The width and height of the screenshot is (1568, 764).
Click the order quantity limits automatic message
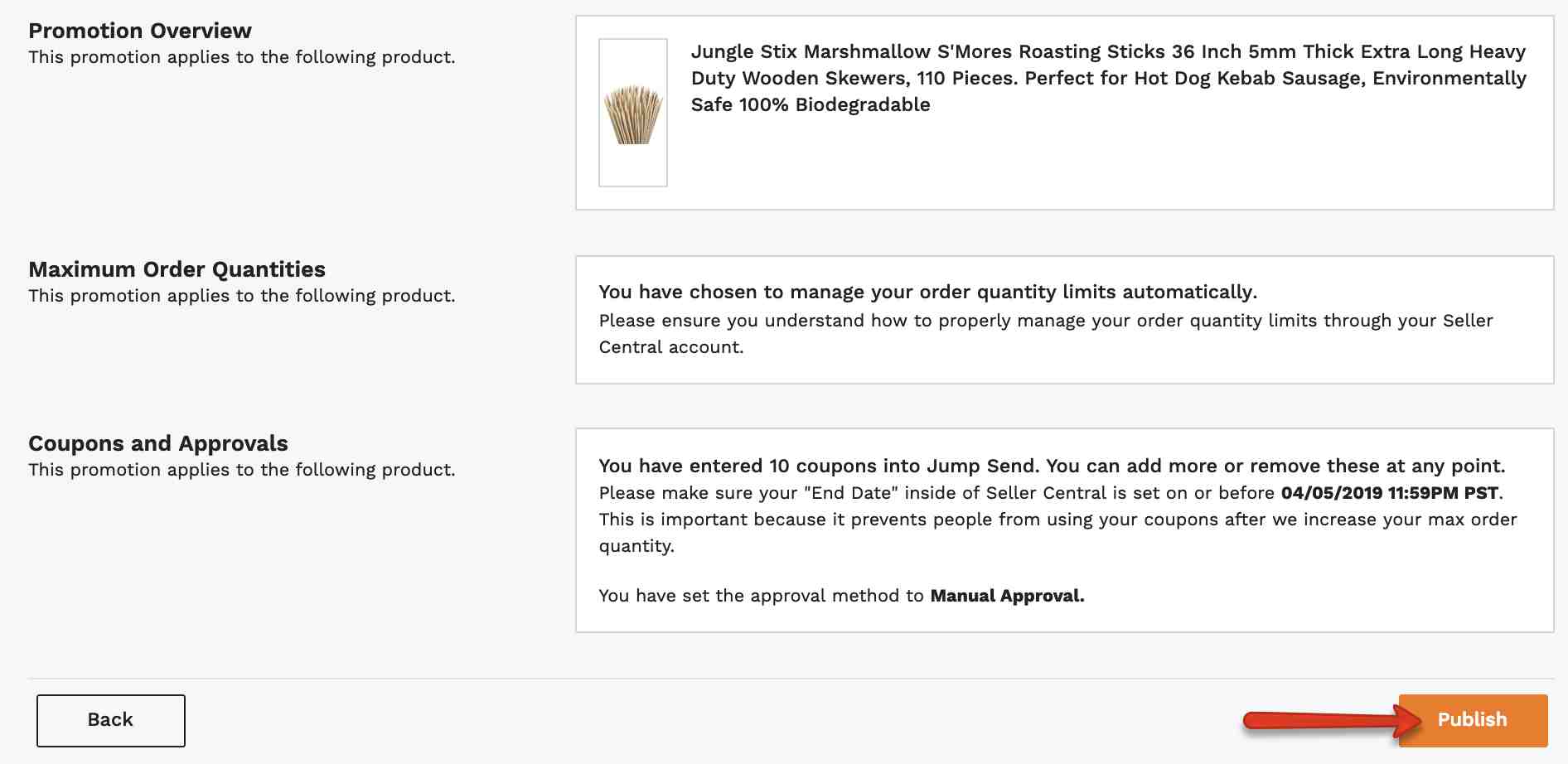[928, 292]
